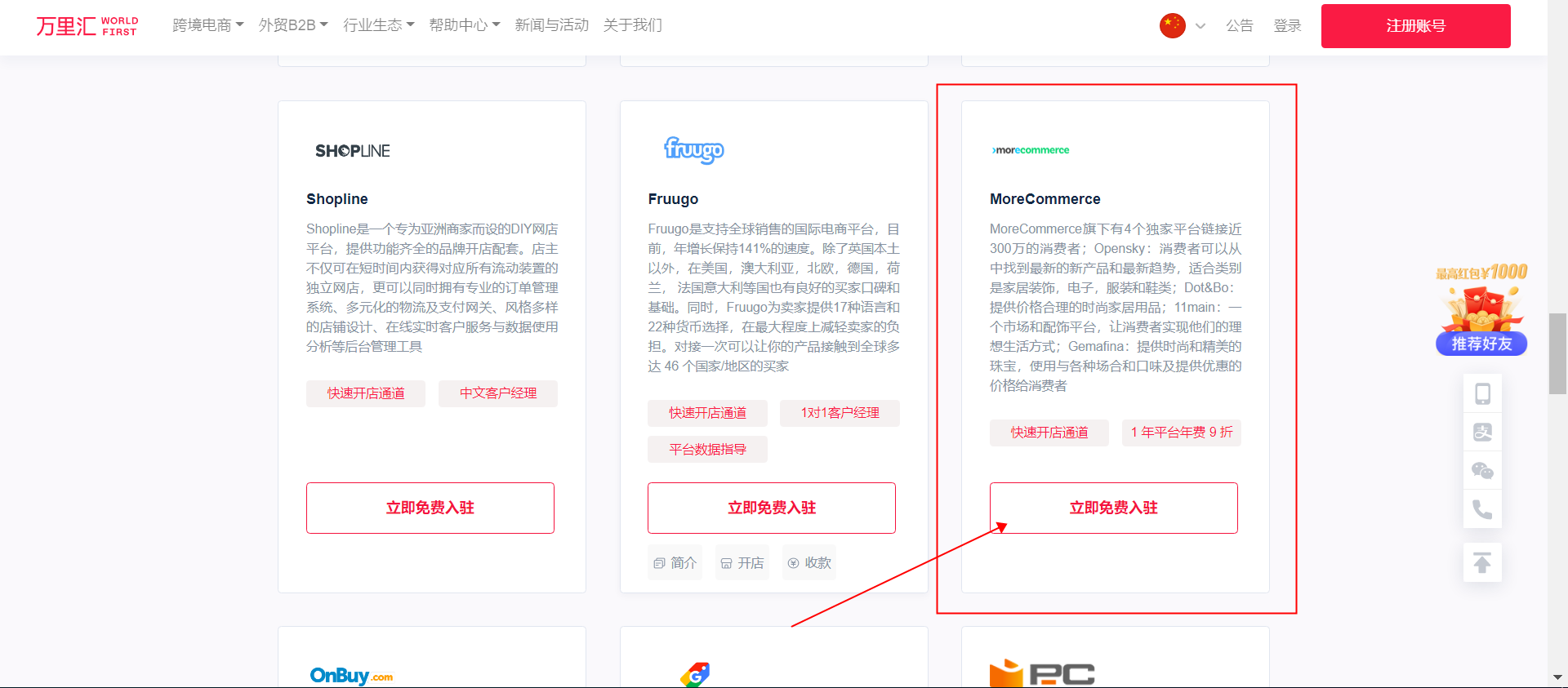The width and height of the screenshot is (1568, 688).
Task: Click the WeChat sidebar icon
Action: point(1482,471)
